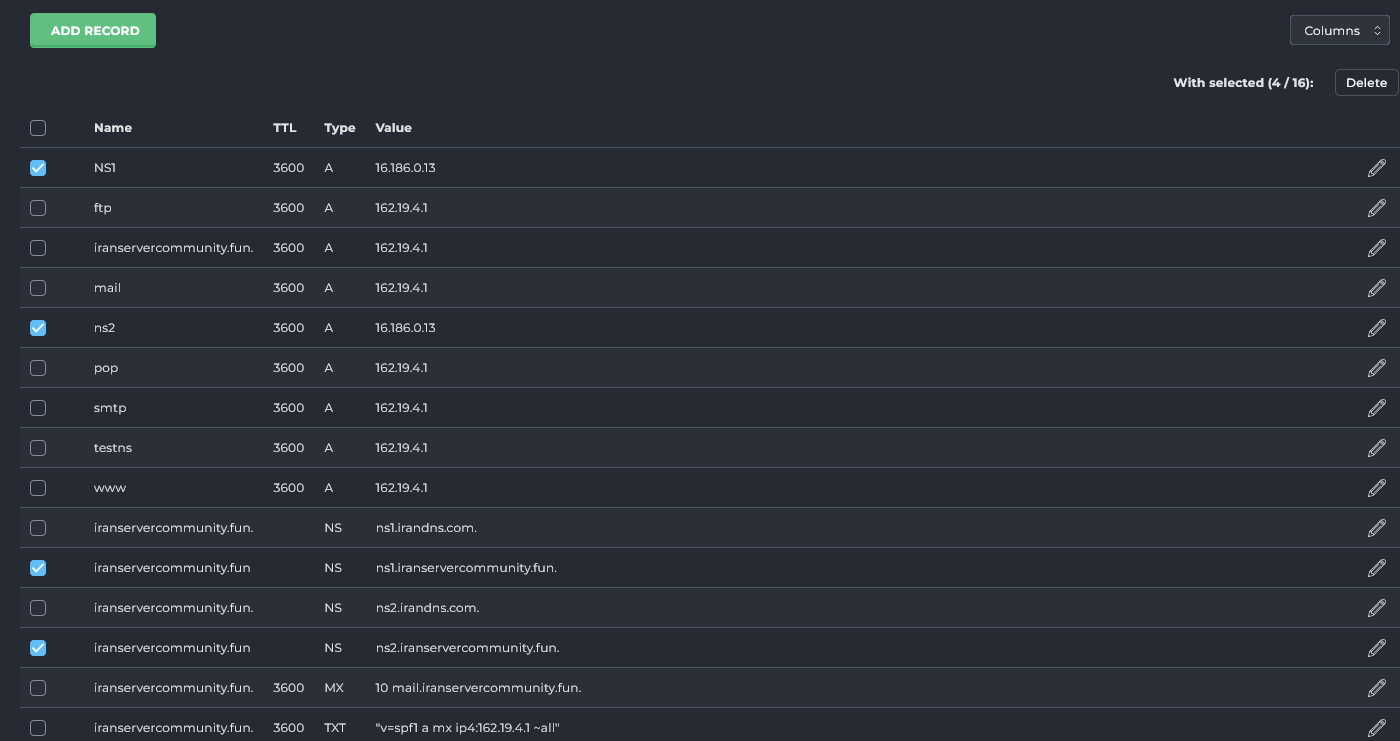This screenshot has width=1400, height=741.
Task: Click pencil icon for smtp record
Action: point(1376,408)
